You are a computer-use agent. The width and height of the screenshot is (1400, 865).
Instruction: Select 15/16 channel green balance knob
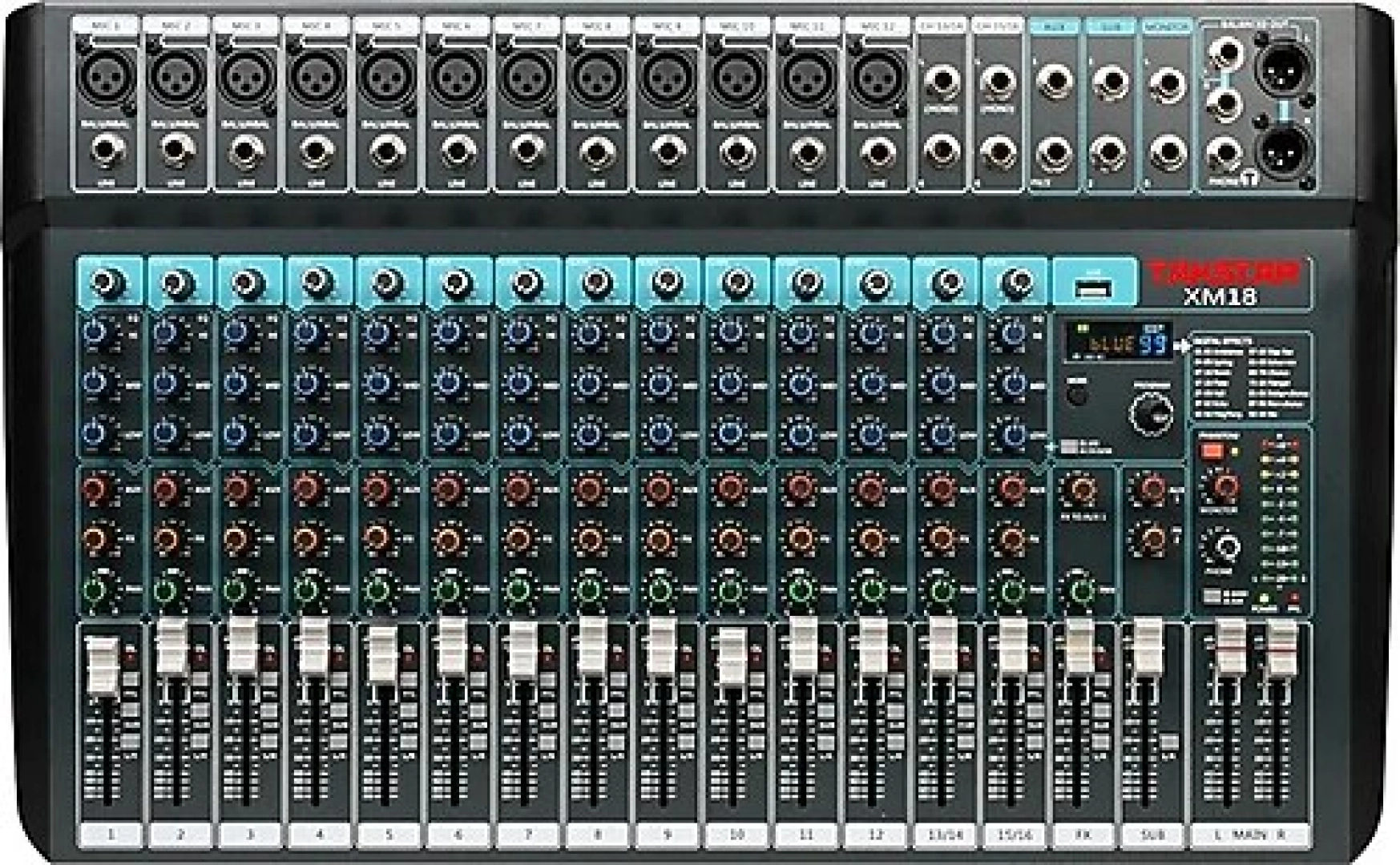coord(1011,590)
